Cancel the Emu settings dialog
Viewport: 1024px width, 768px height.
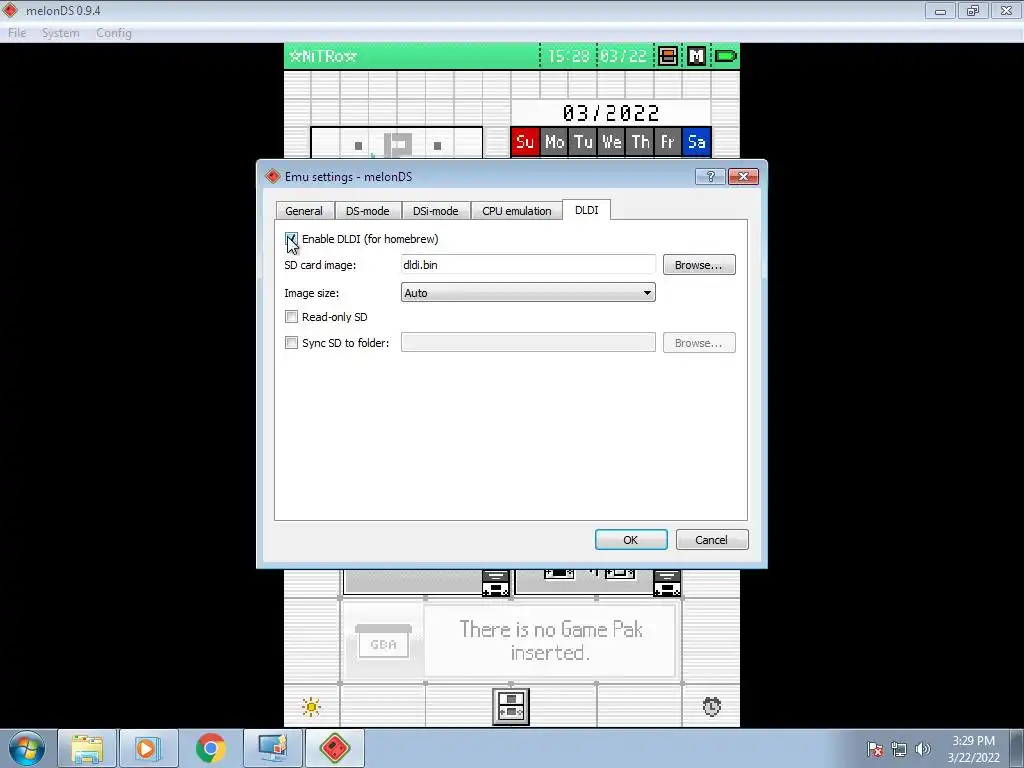point(712,540)
